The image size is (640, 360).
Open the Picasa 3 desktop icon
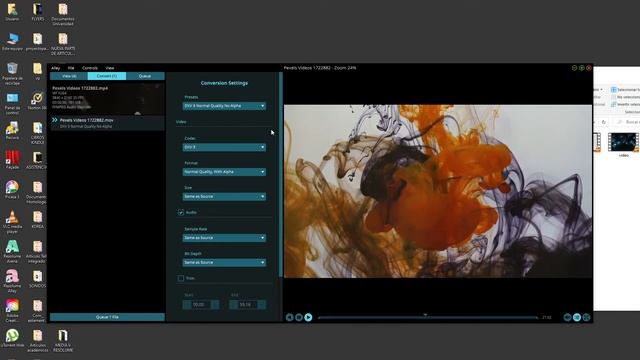point(12,190)
